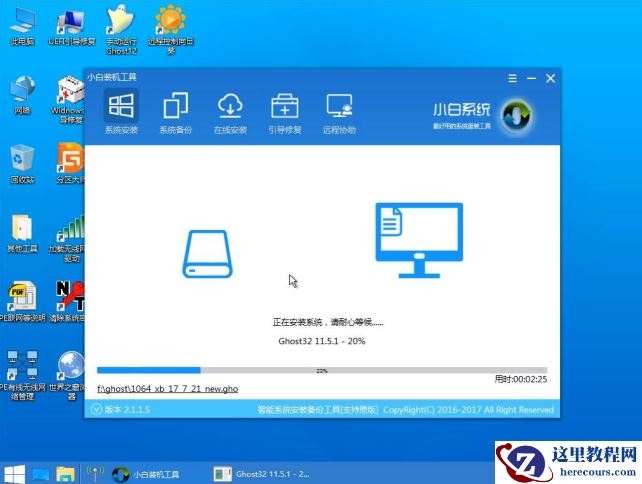Open the globe browser desktop icon
642x484 pixels.
pos(70,375)
